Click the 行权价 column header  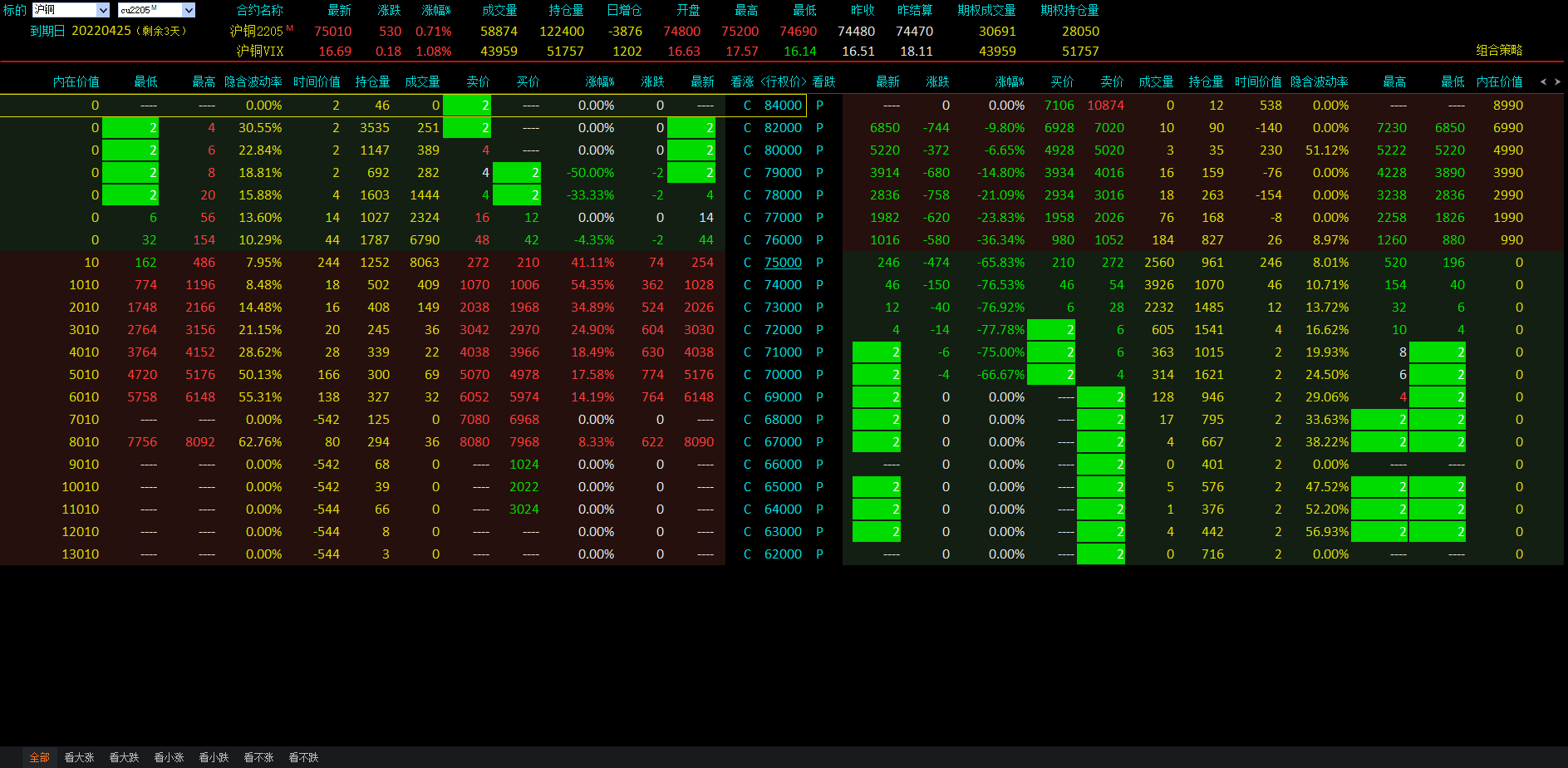tap(784, 81)
